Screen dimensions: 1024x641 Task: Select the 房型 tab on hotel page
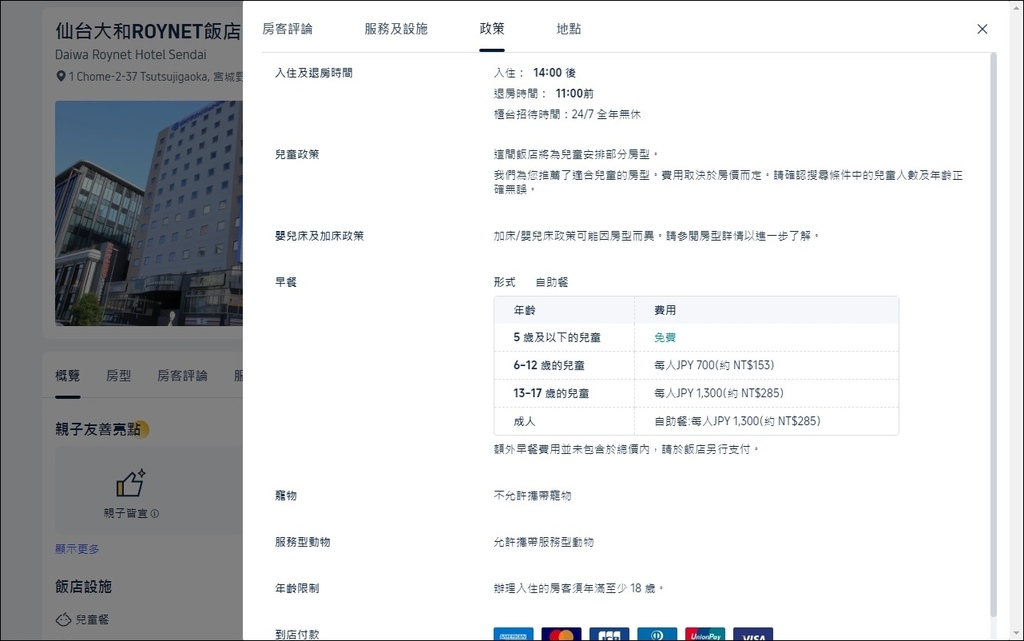pyautogui.click(x=118, y=375)
